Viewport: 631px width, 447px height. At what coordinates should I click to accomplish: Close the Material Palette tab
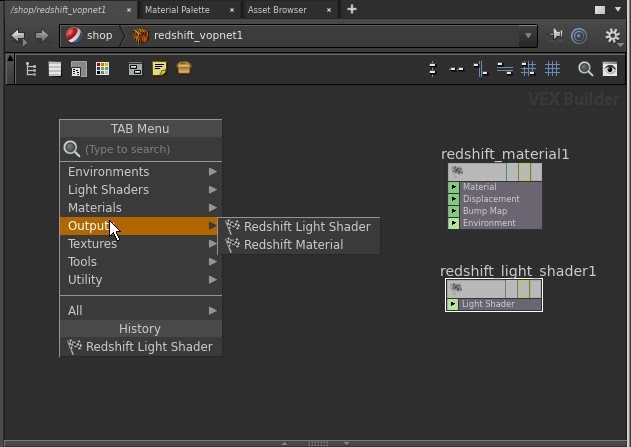(232, 10)
